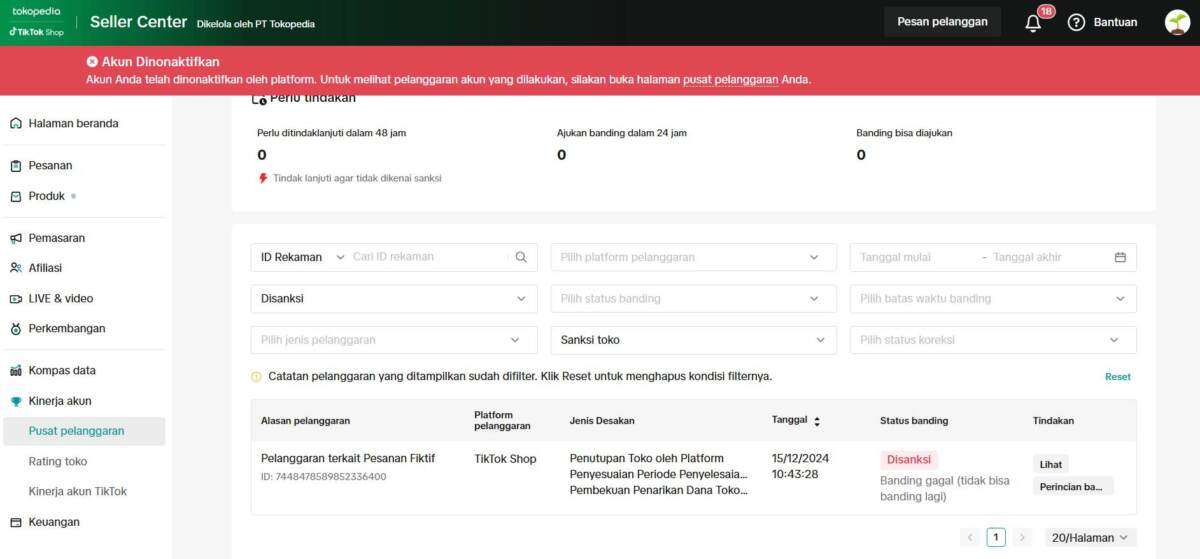The width and height of the screenshot is (1200, 559).
Task: Open the Sanksi toko dropdown
Action: tap(694, 340)
